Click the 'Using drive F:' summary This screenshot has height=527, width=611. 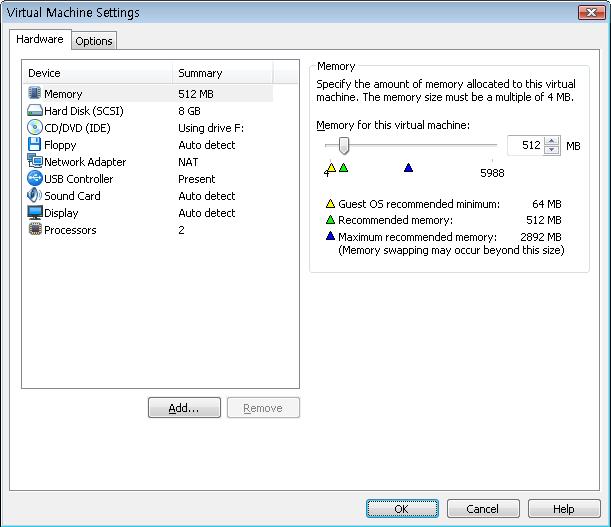(211, 128)
